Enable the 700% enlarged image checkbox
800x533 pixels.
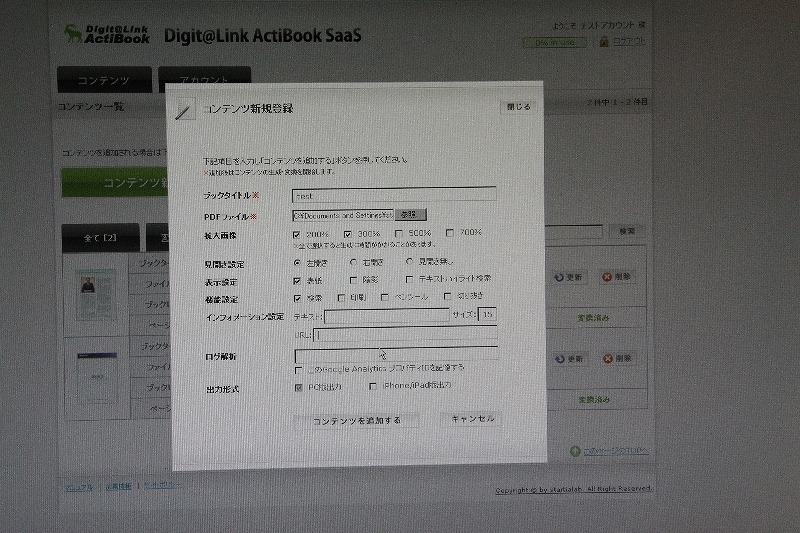click(x=449, y=233)
